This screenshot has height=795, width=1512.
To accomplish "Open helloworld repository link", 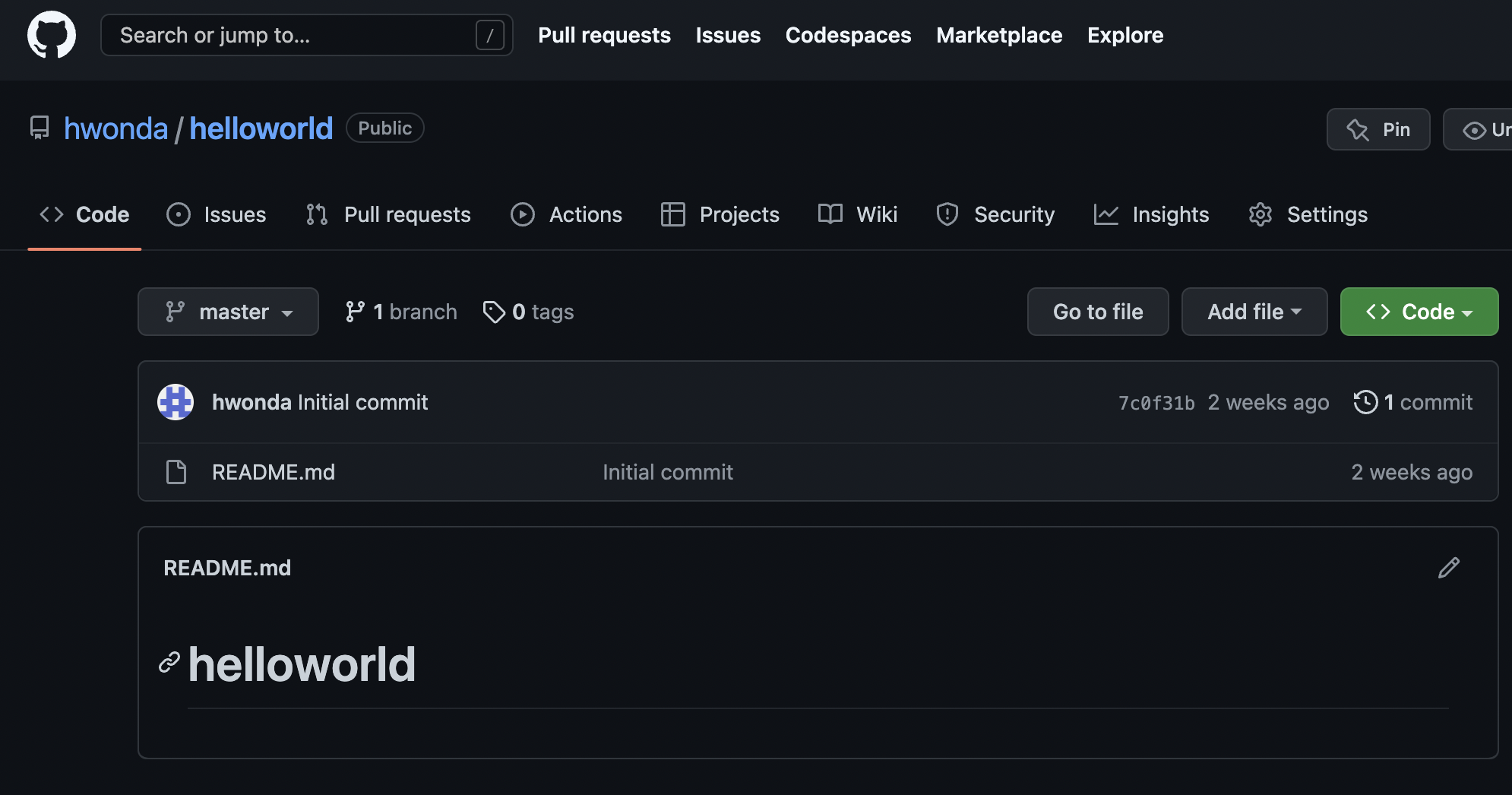I will coord(261,128).
